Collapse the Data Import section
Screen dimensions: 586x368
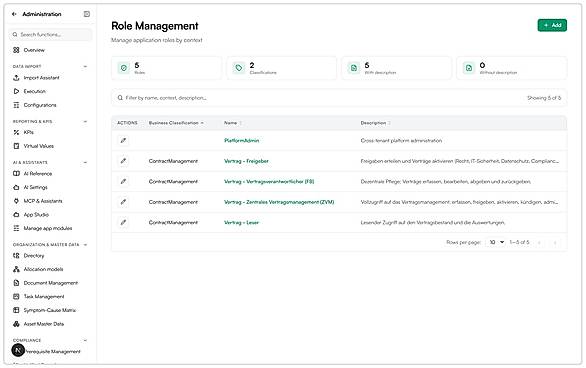[85, 67]
